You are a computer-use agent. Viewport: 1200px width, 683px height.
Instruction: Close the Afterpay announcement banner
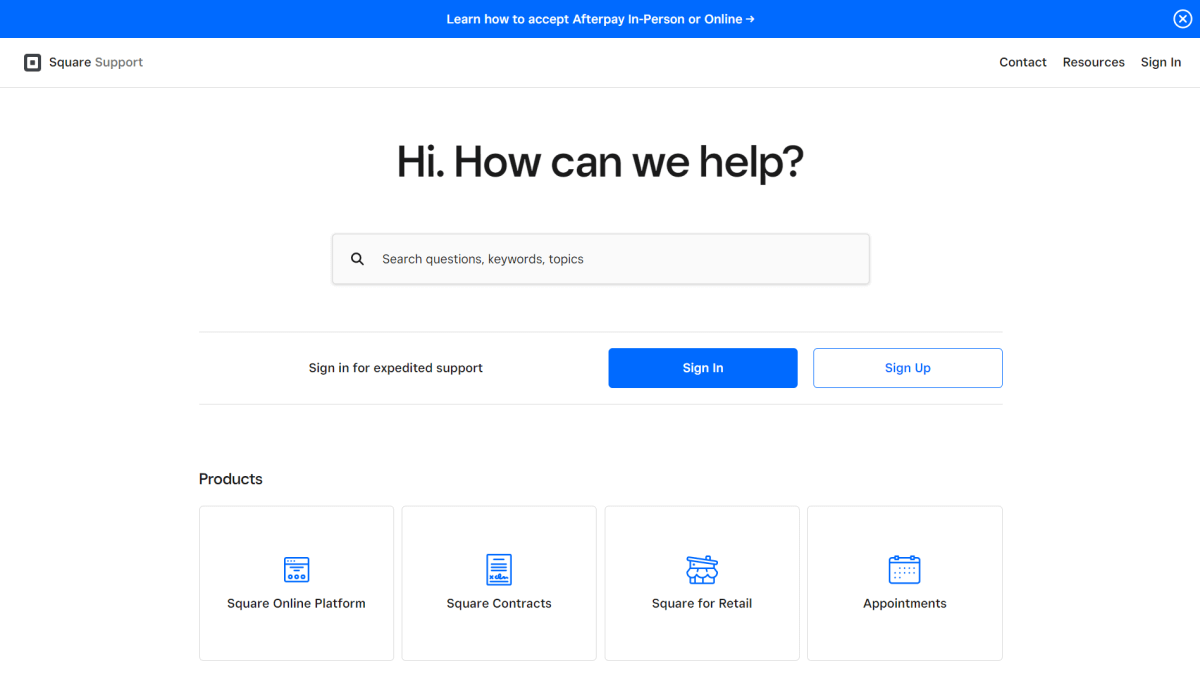coord(1182,19)
